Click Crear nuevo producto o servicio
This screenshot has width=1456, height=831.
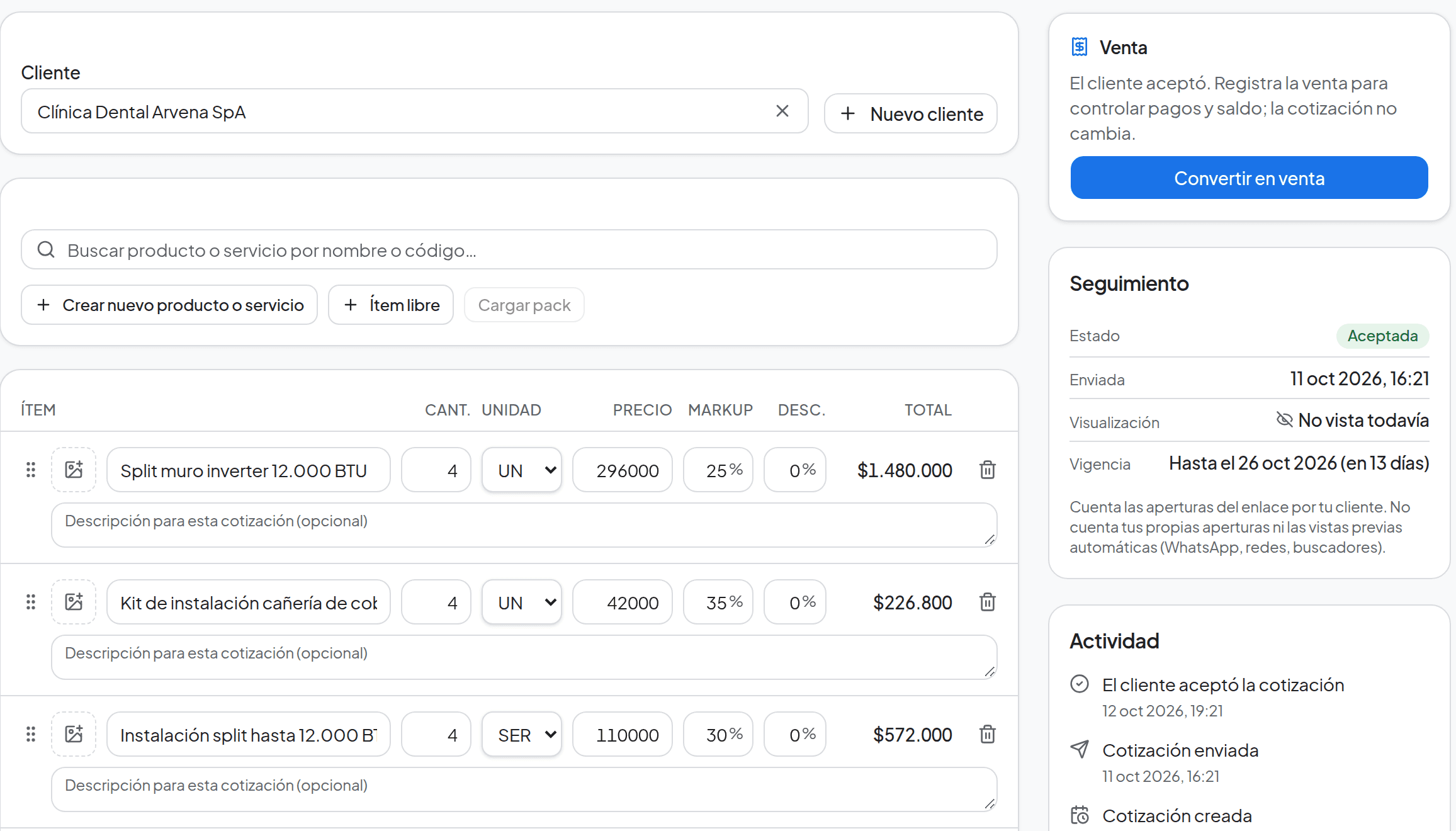click(x=169, y=305)
